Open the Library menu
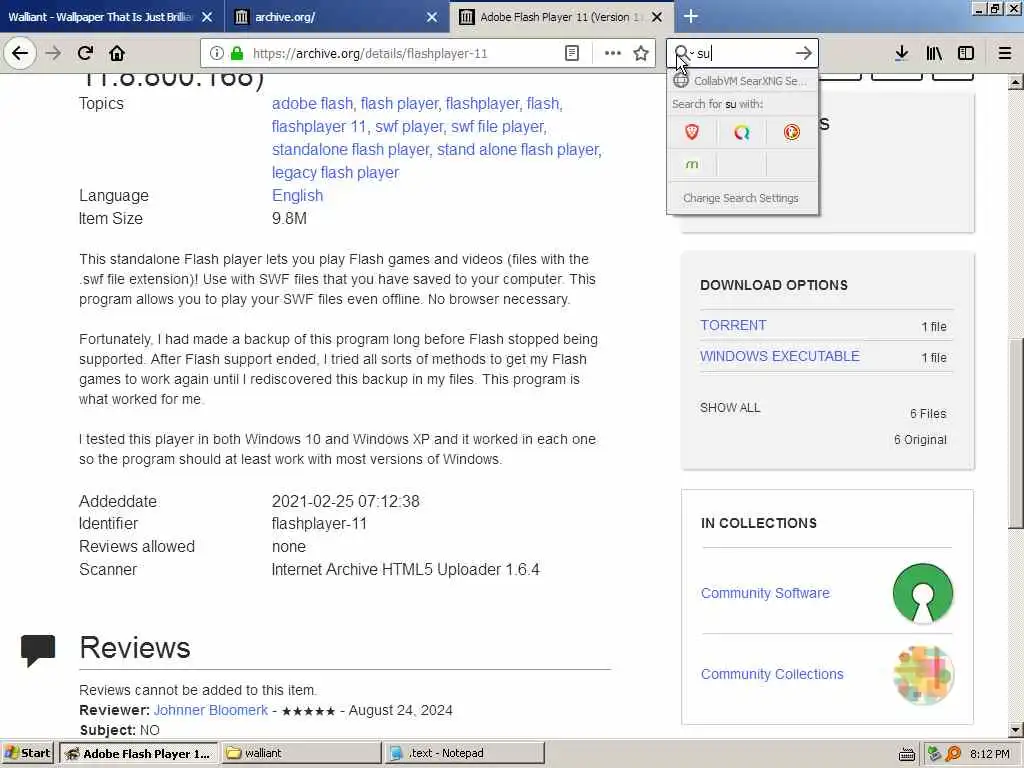Screen dimensions: 1024x768 [934, 53]
